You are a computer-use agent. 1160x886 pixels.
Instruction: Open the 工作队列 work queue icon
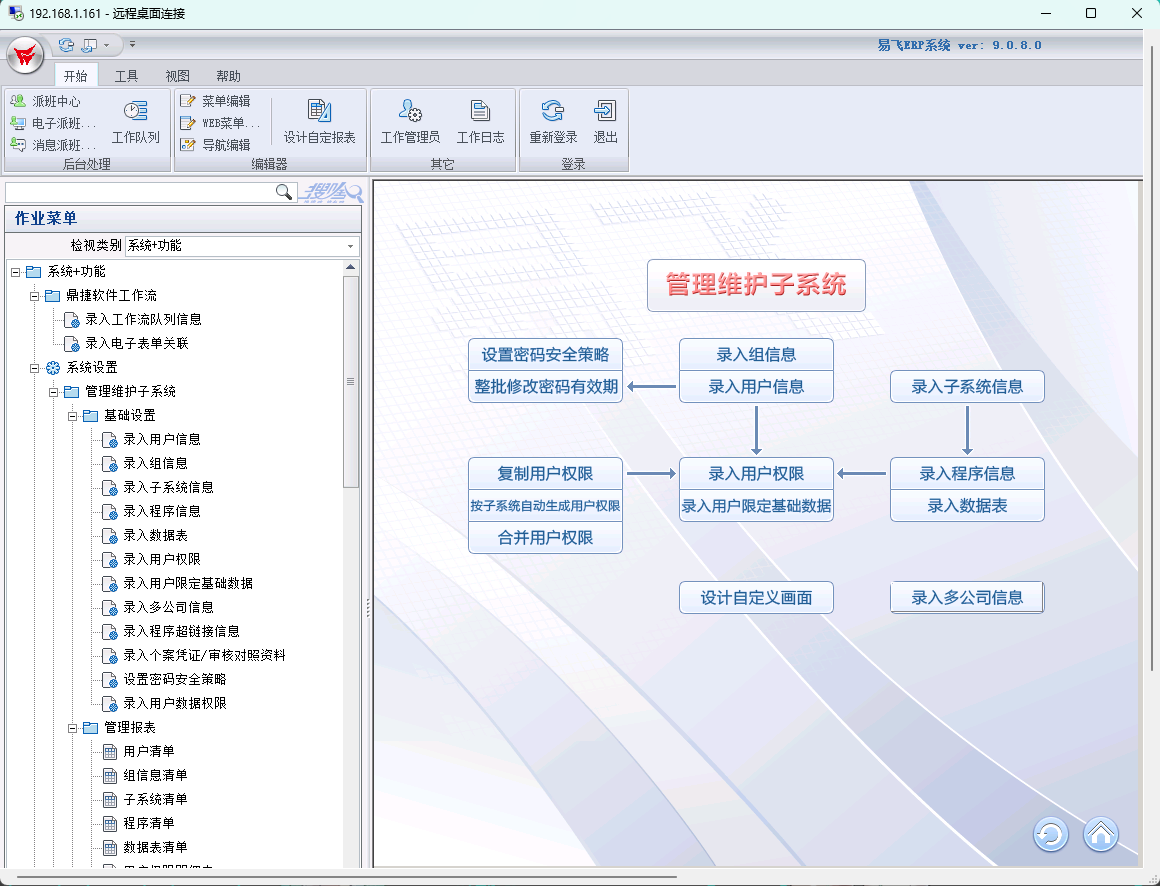pos(135,112)
